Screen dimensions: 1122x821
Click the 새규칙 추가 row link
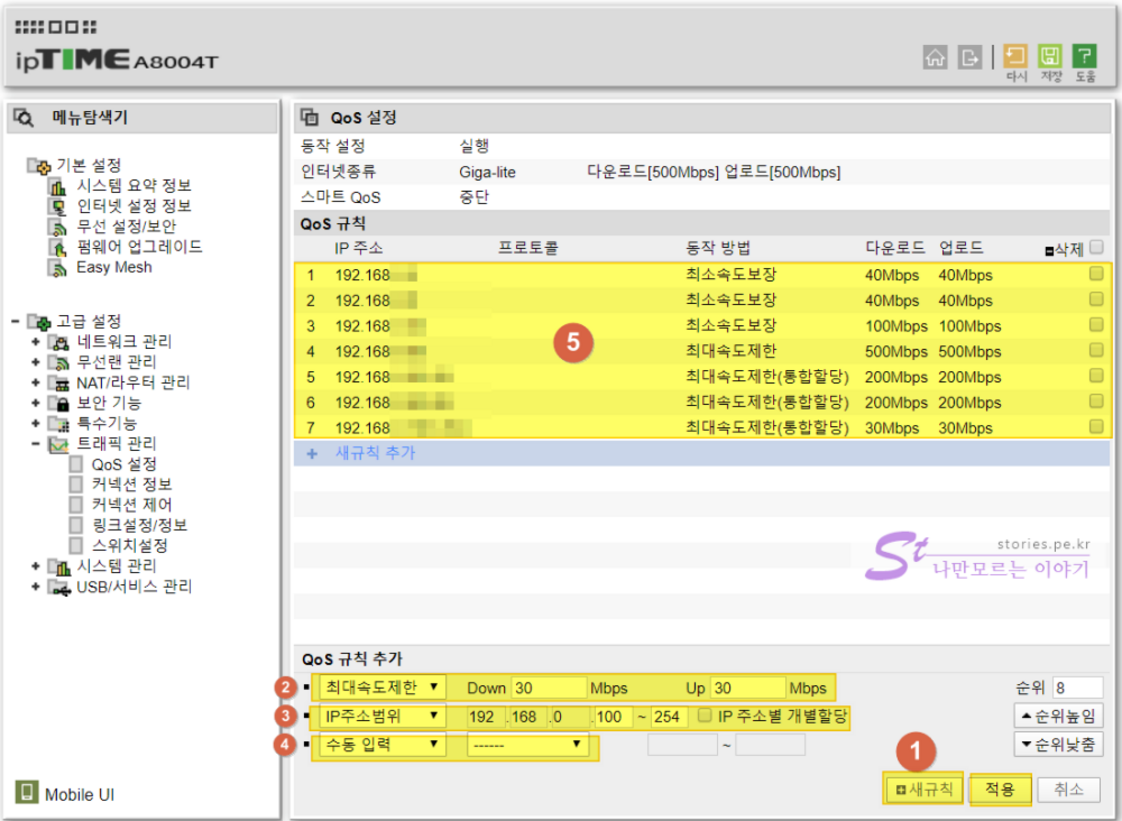tap(374, 453)
